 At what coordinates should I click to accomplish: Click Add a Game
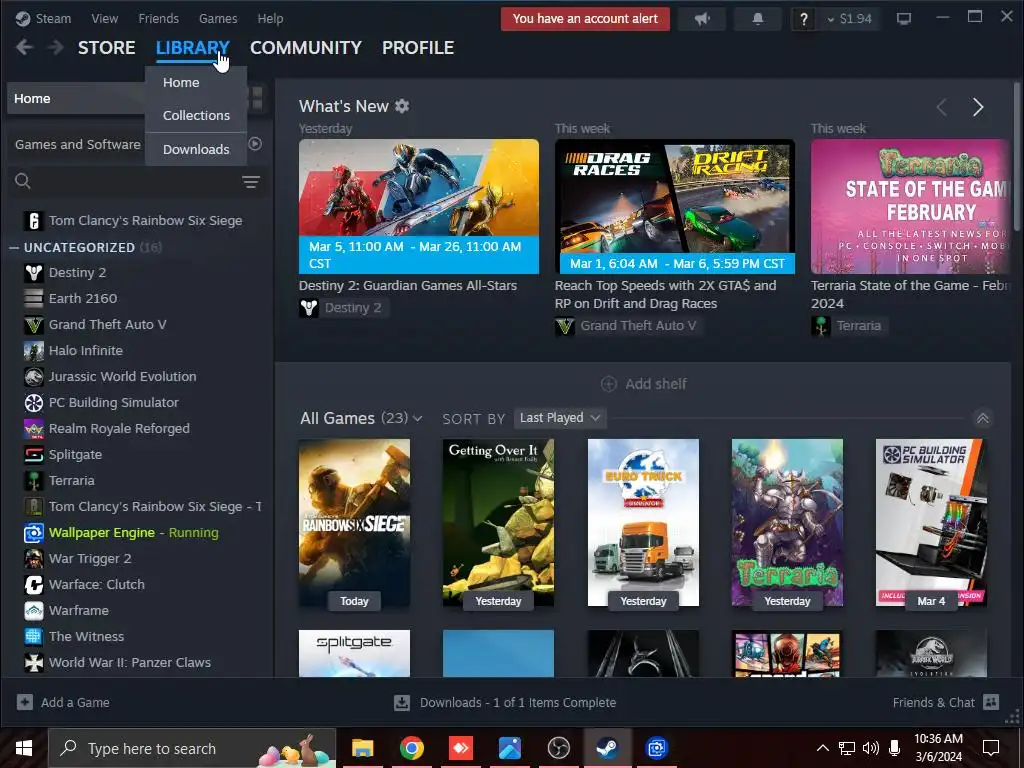point(63,703)
